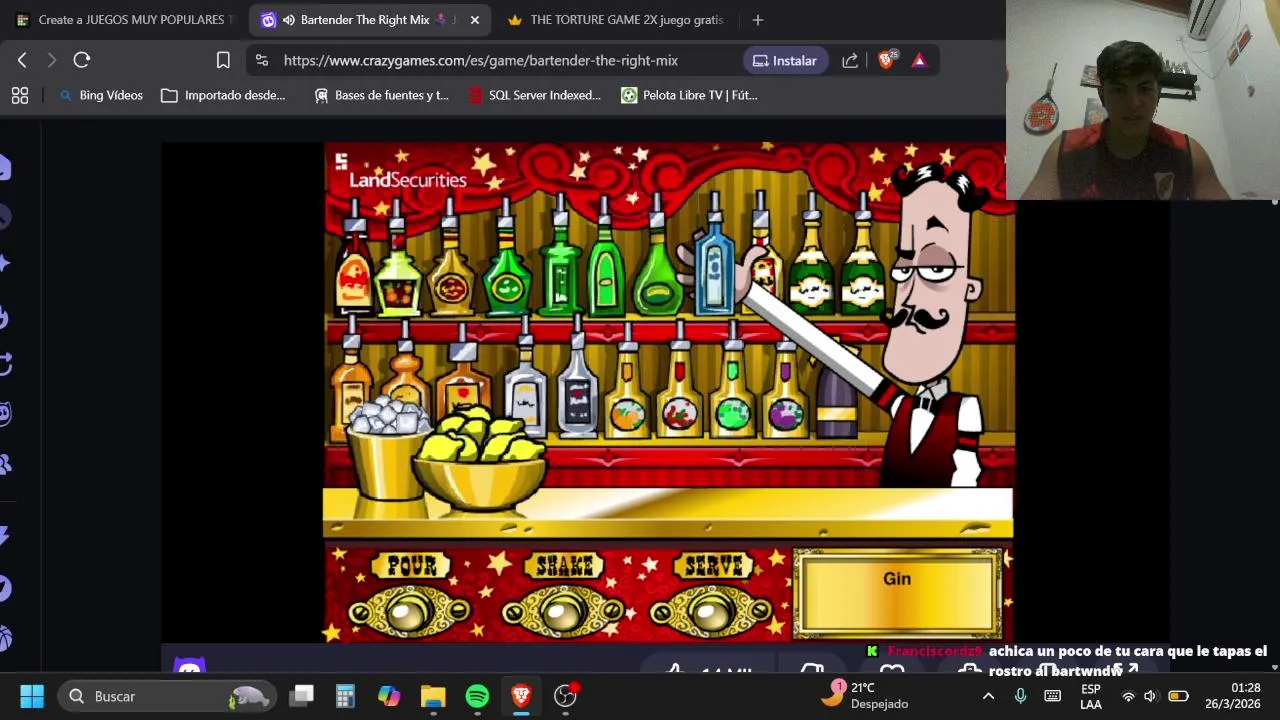1280x720 pixels.
Task: Open the Brave Shields panel
Action: coord(886,60)
